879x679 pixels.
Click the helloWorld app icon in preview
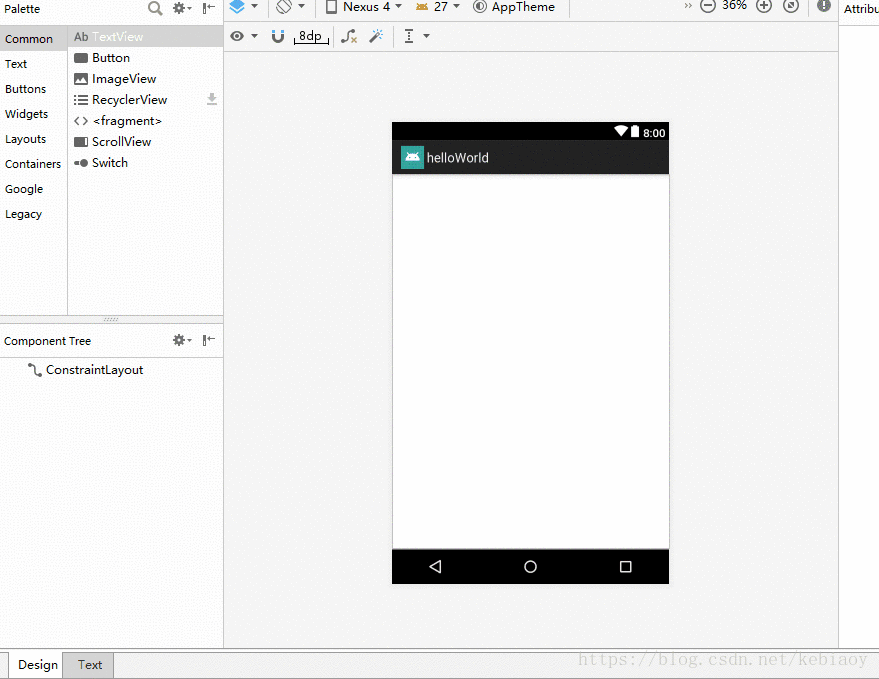point(412,158)
